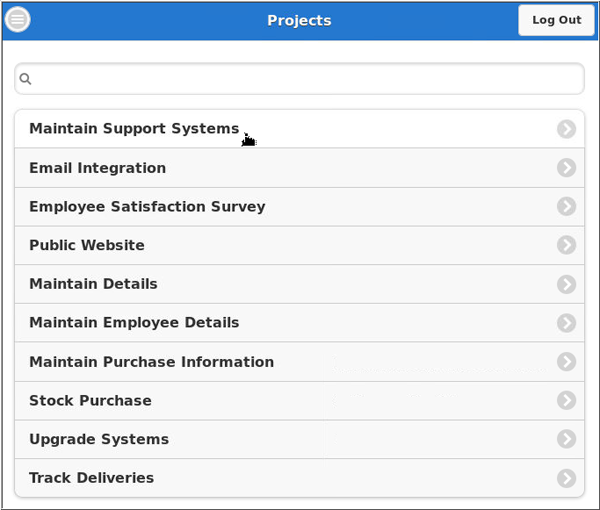600x510 pixels.
Task: Click arrow icon for Maintain Purchase Information
Action: click(566, 362)
